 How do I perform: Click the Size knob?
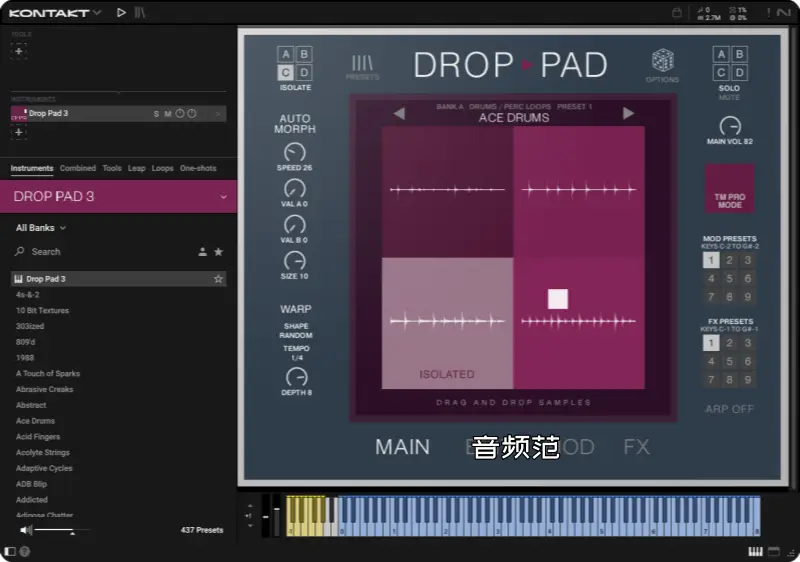click(x=294, y=261)
